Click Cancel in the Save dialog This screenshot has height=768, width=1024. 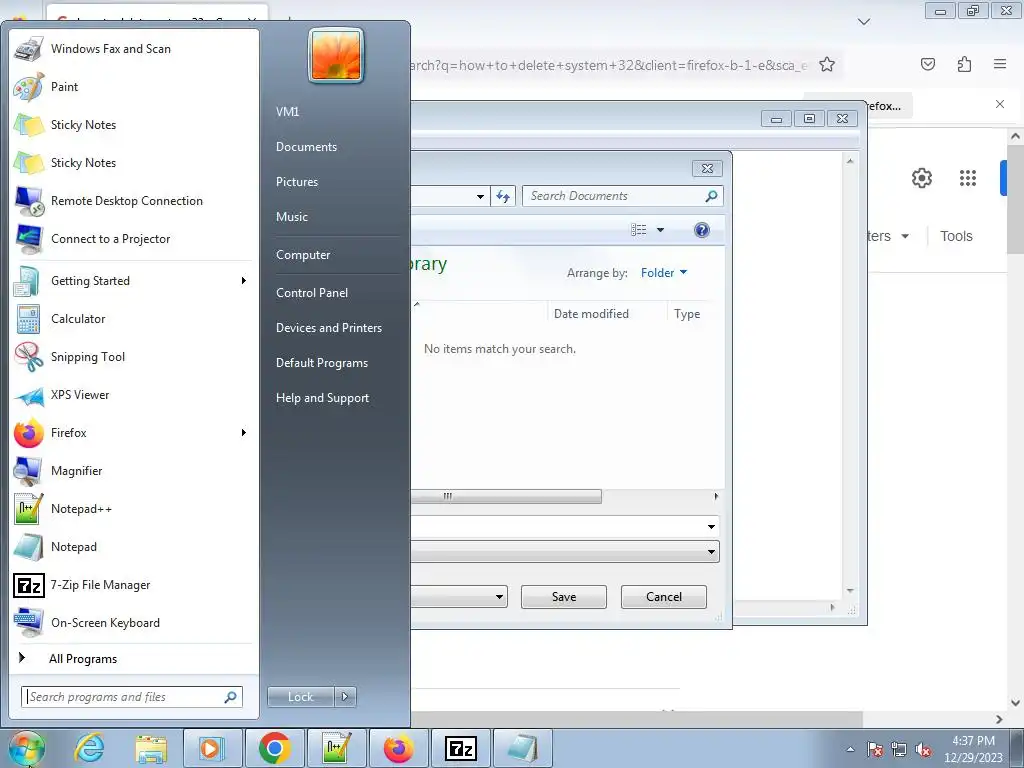[x=664, y=597]
